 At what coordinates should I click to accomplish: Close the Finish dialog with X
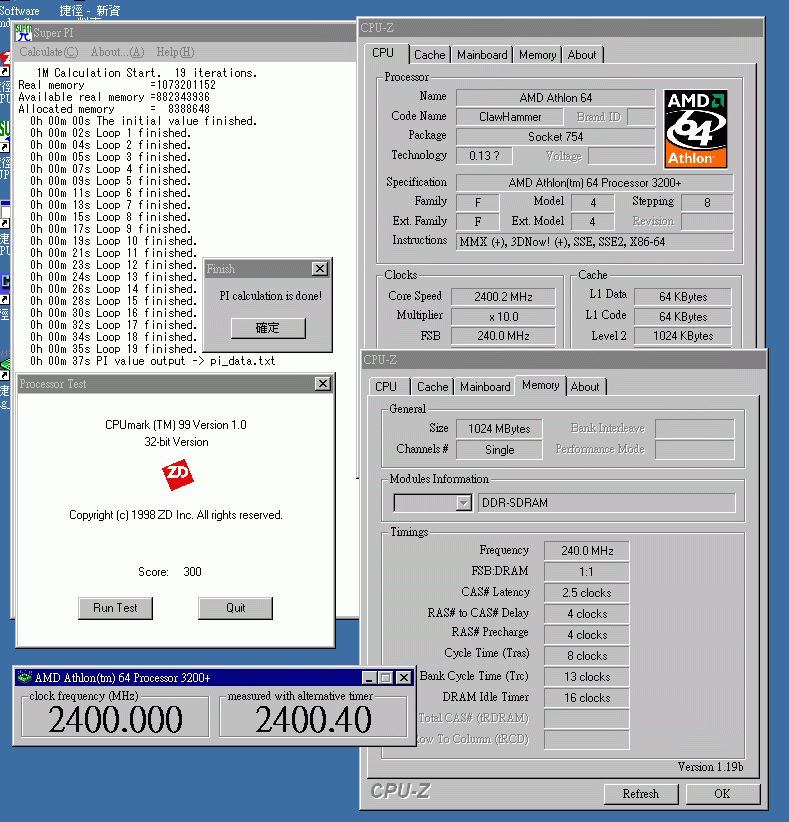[x=320, y=269]
